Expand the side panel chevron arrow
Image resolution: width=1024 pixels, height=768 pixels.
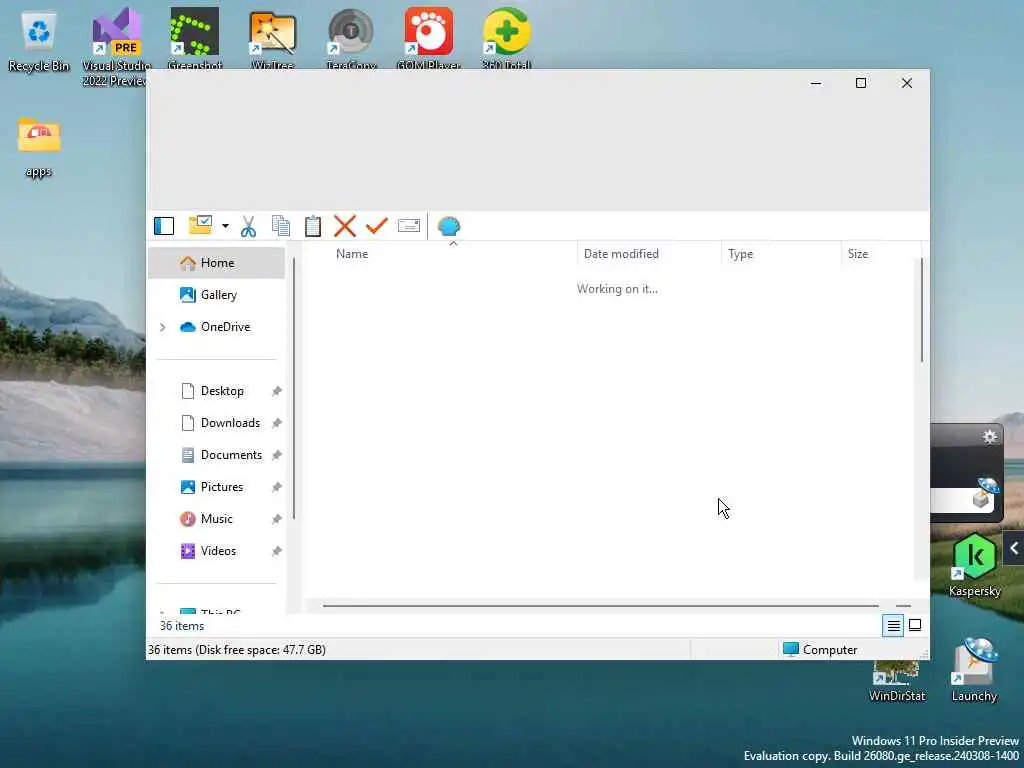(1014, 549)
